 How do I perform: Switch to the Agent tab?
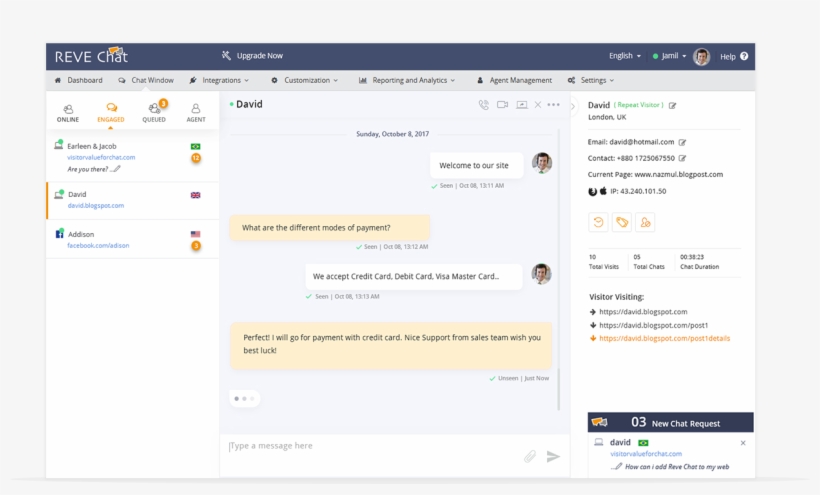pyautogui.click(x=196, y=113)
